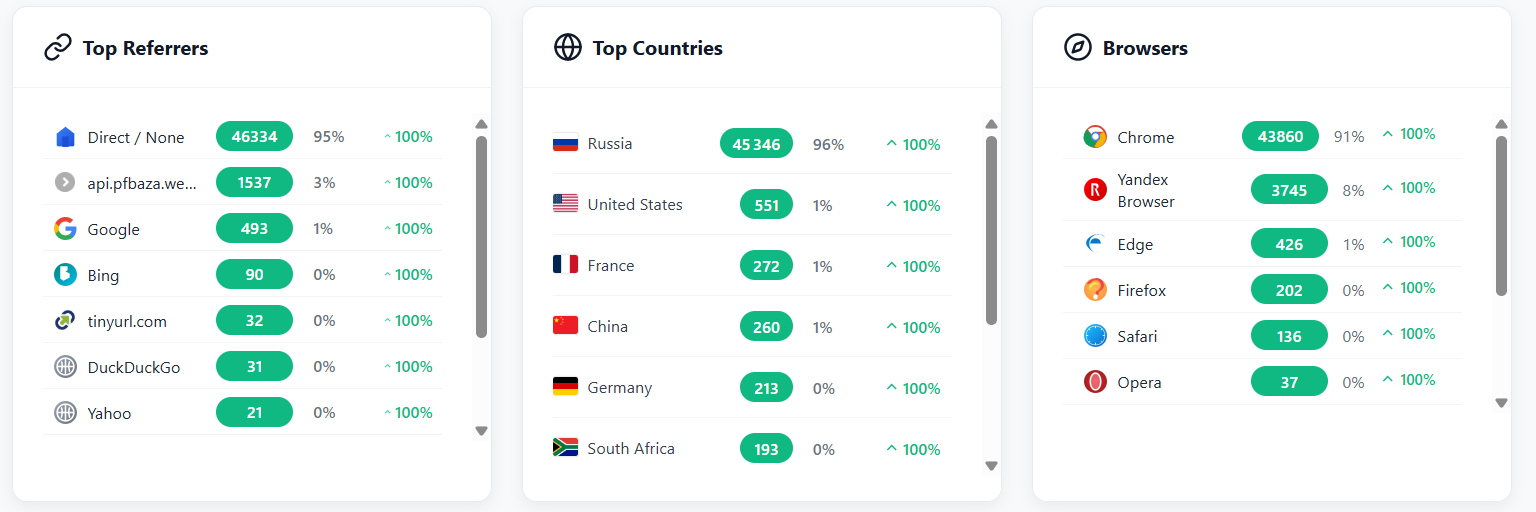
Task: Click the Top Referrers link icon
Action: pos(58,48)
